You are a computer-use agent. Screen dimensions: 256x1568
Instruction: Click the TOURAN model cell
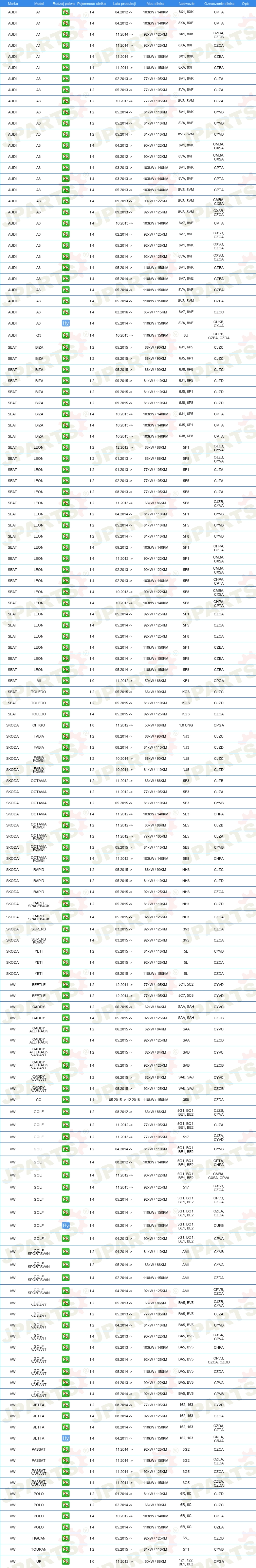click(x=38, y=1549)
